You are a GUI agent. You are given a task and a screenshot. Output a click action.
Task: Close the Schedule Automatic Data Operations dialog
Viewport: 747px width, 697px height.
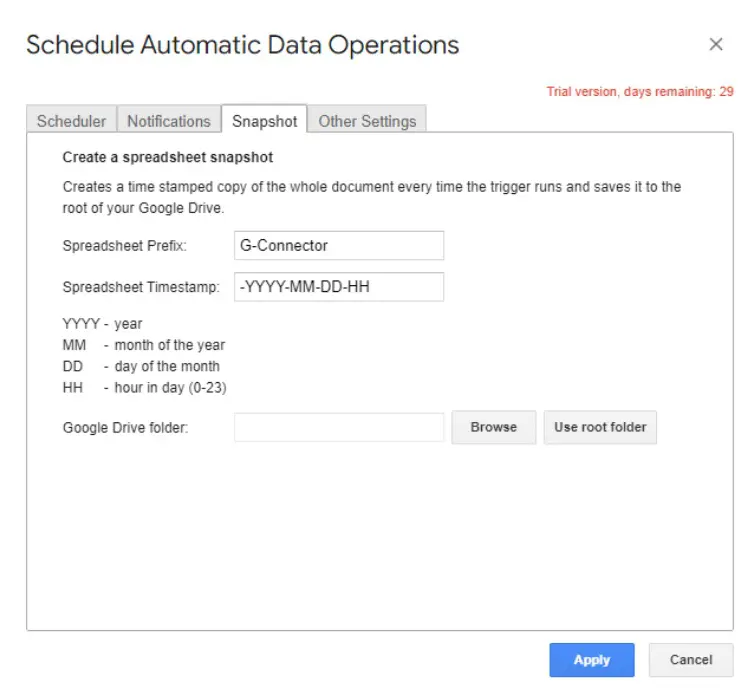coord(715,44)
